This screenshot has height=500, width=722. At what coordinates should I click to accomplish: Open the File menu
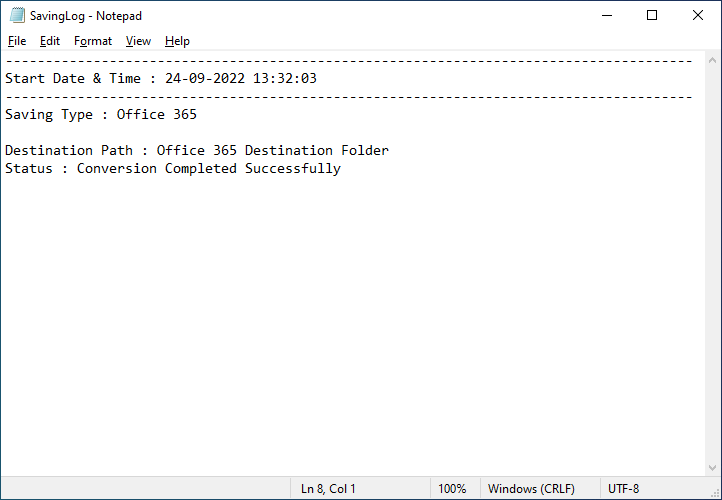(x=17, y=41)
